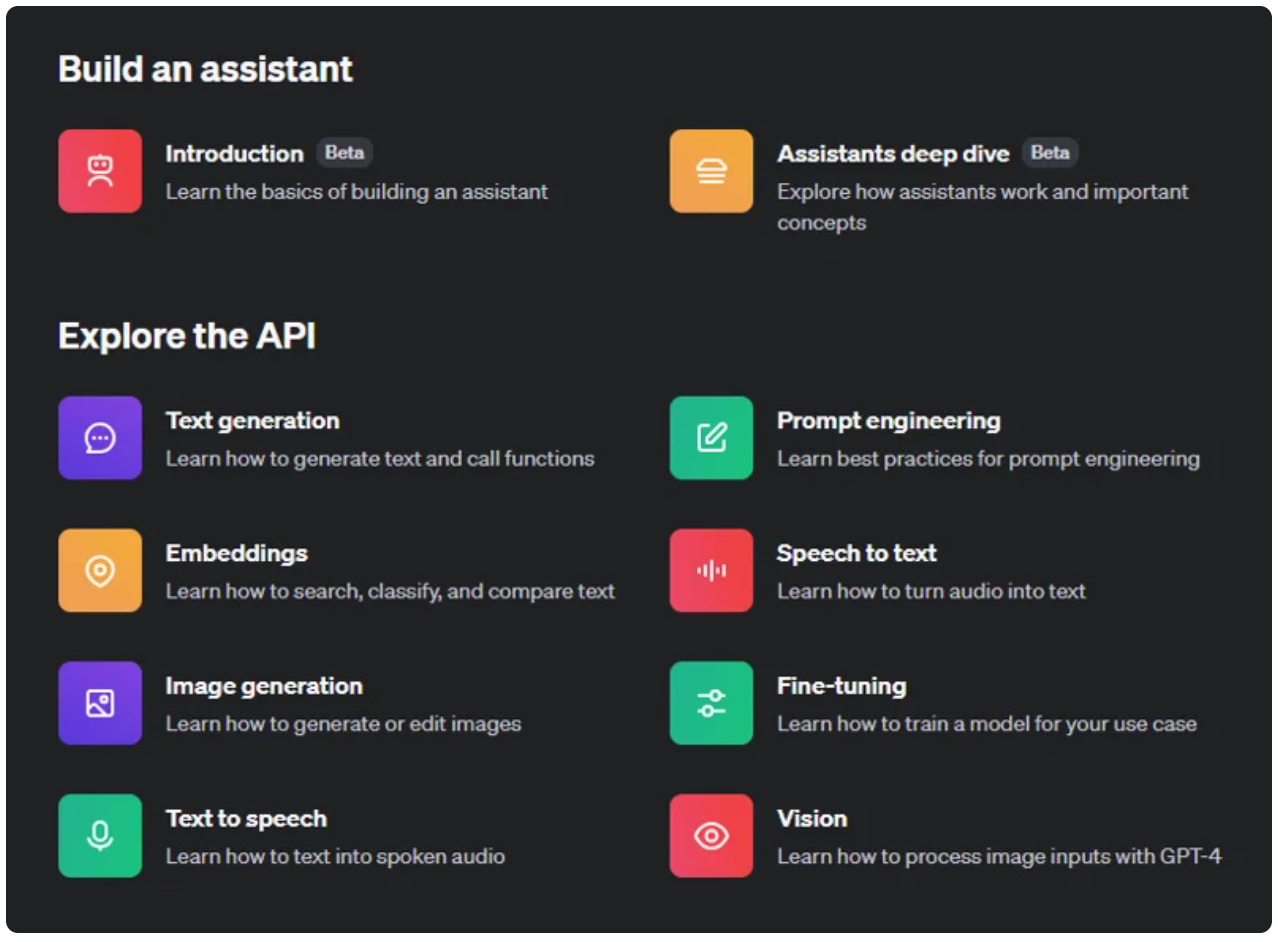Click the Embeddings heading

(237, 553)
